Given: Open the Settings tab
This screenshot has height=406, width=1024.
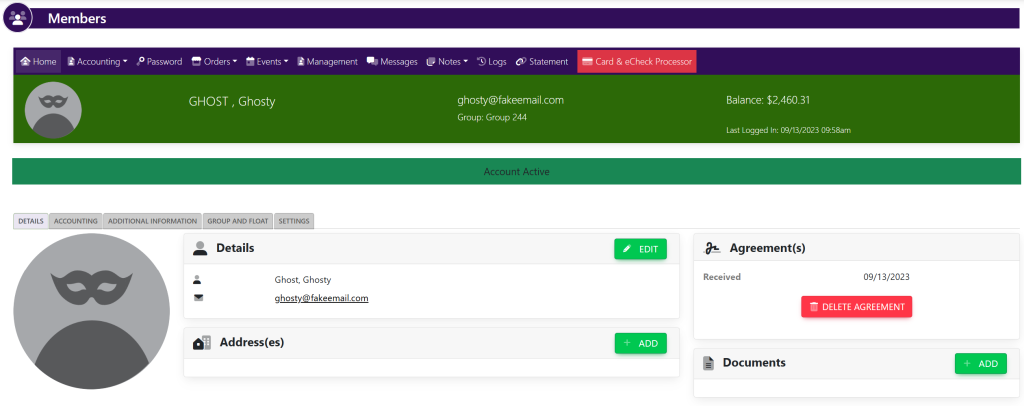Looking at the screenshot, I should [x=293, y=221].
